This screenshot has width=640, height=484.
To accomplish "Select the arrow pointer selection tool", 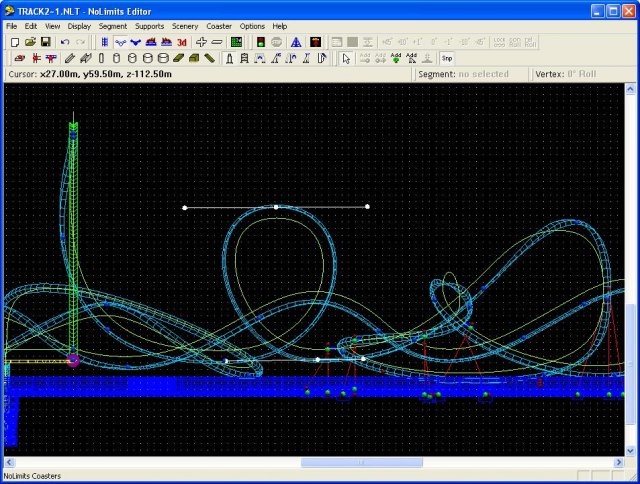I will (x=347, y=58).
